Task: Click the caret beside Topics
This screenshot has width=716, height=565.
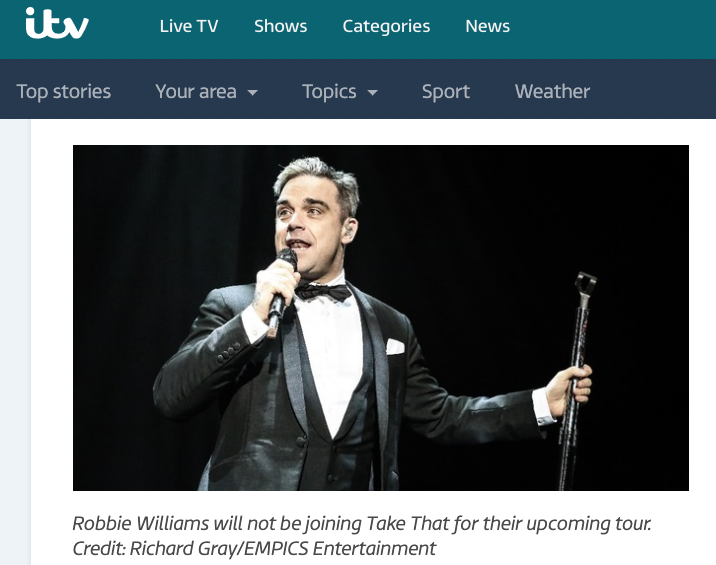Action: (373, 93)
